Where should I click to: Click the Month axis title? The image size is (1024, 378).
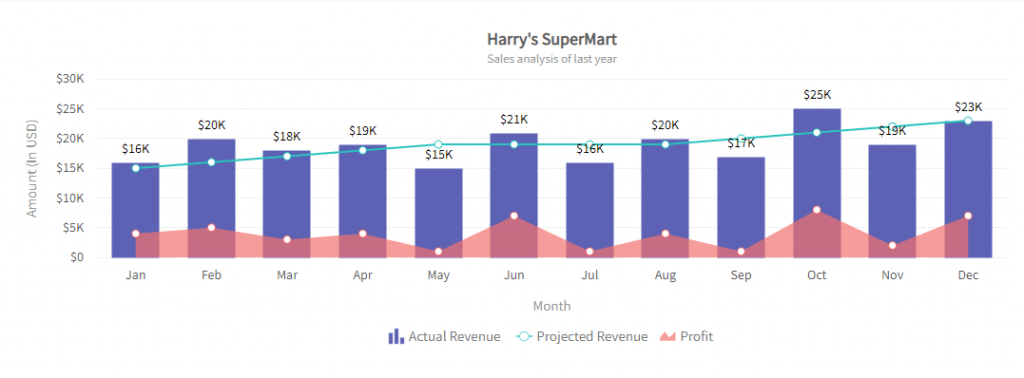[552, 306]
